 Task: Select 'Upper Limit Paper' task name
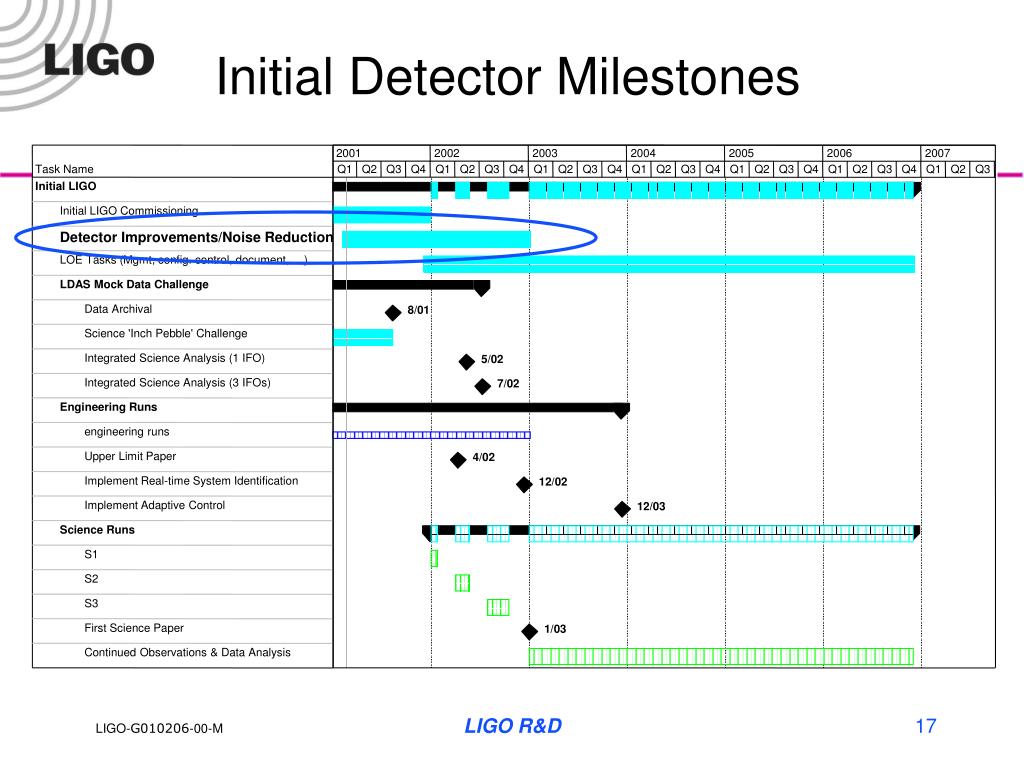point(130,456)
